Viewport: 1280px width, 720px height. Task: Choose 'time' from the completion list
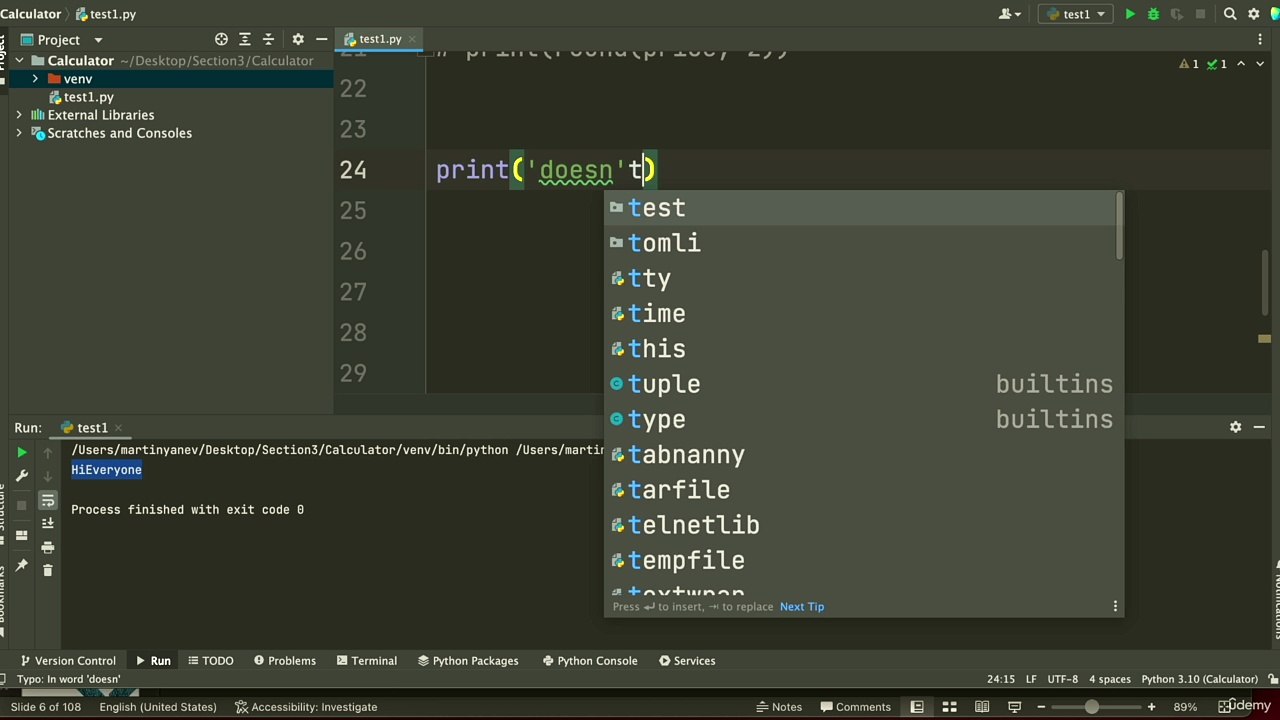(864, 314)
